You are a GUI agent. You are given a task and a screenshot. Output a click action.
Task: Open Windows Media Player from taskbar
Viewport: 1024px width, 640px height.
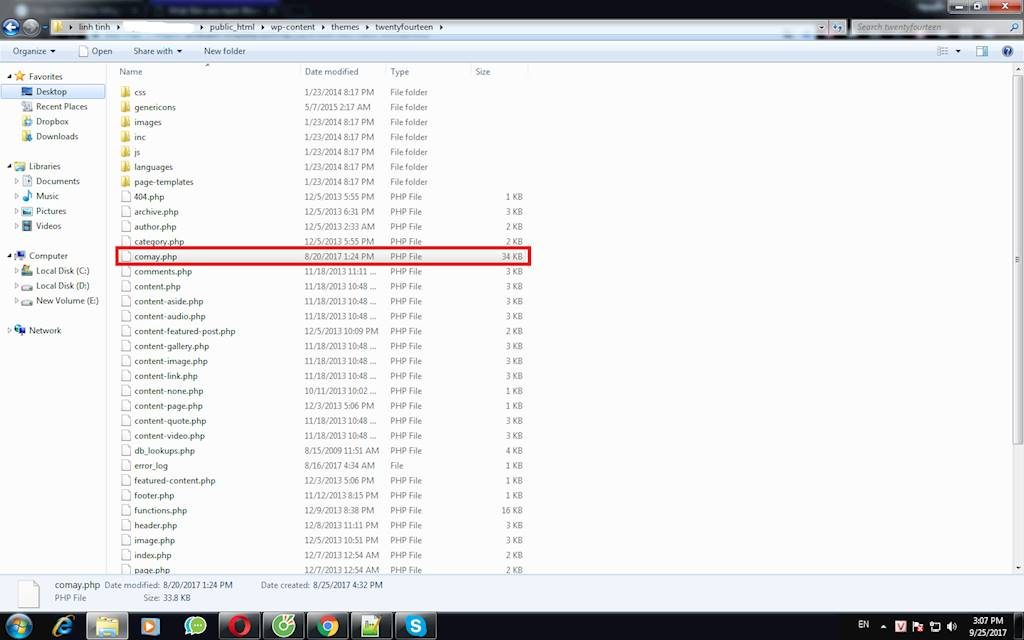151,626
